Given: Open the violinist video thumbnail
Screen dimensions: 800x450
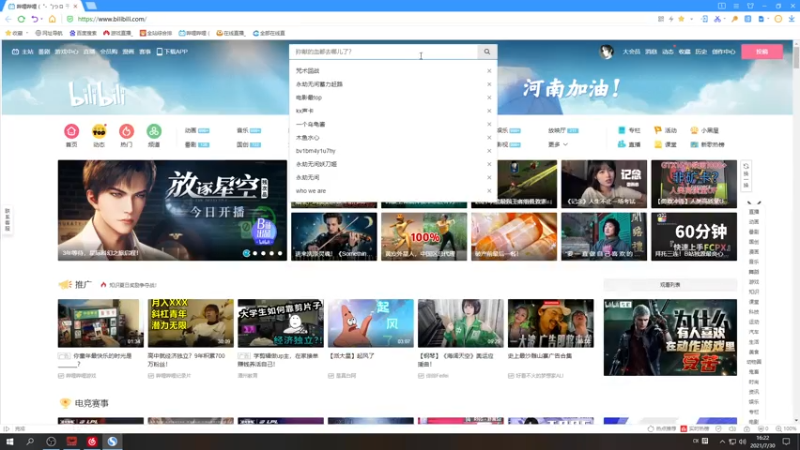Looking at the screenshot, I should 334,237.
